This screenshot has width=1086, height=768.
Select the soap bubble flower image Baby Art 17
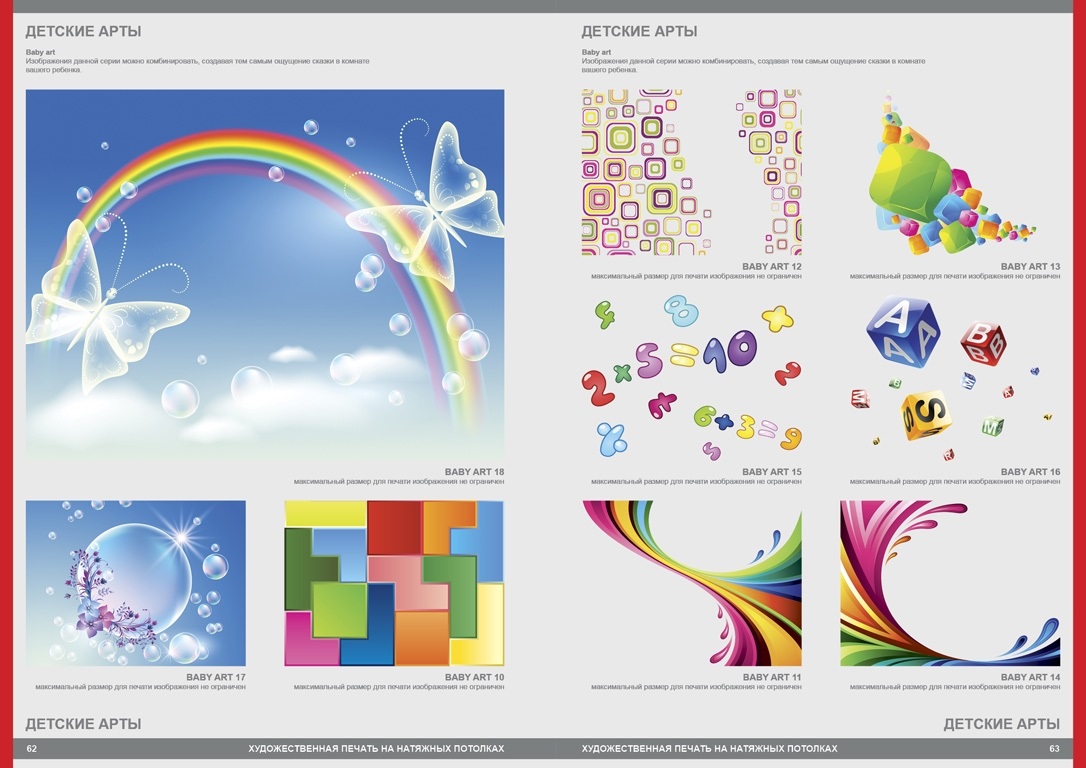135,583
